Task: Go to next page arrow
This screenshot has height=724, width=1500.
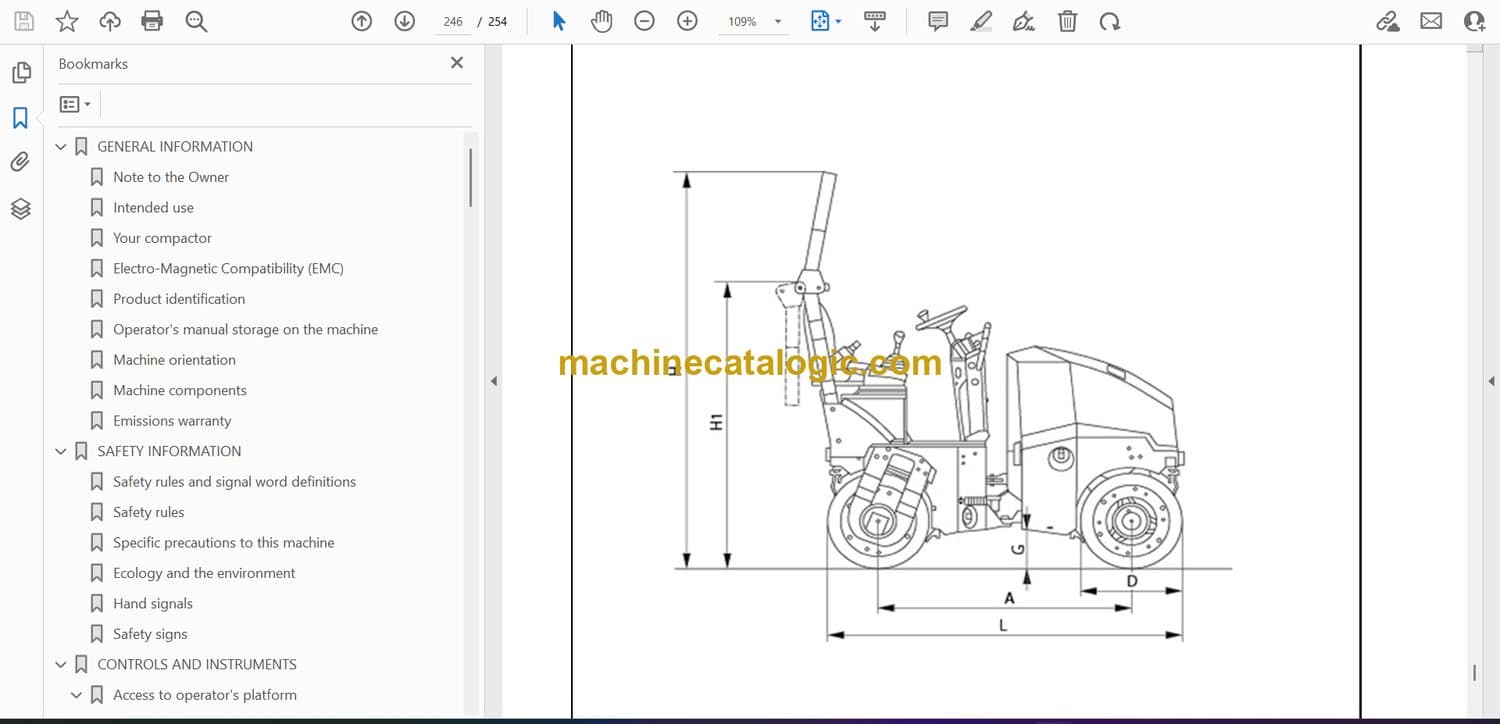Action: tap(404, 21)
